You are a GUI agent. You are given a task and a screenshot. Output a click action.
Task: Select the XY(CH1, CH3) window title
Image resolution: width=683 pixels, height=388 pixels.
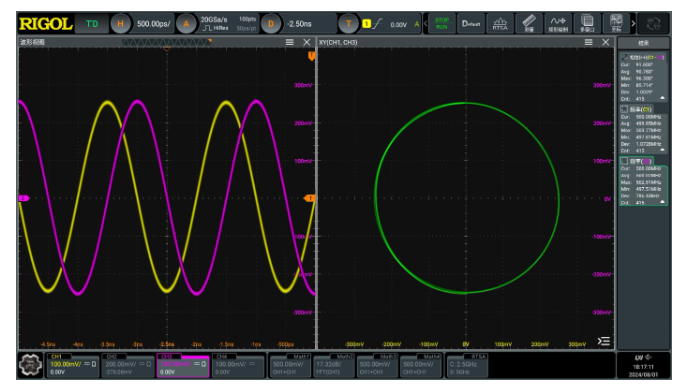click(x=338, y=42)
